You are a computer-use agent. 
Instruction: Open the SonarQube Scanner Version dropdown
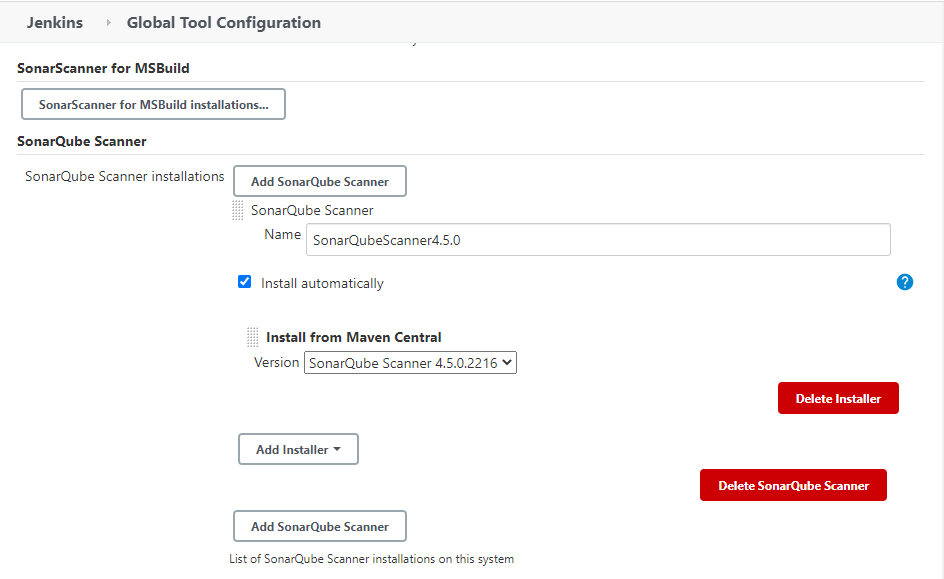[410, 362]
